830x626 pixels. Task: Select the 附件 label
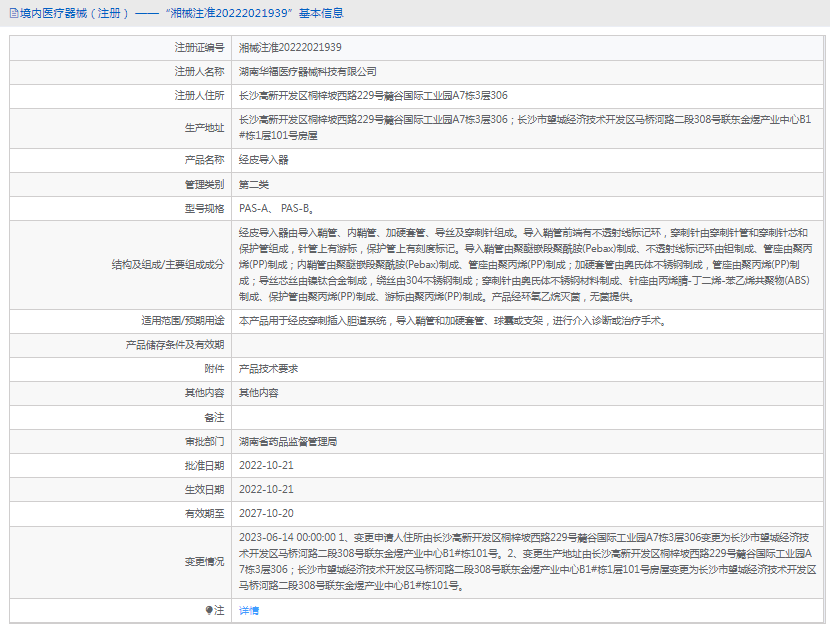[x=214, y=369]
